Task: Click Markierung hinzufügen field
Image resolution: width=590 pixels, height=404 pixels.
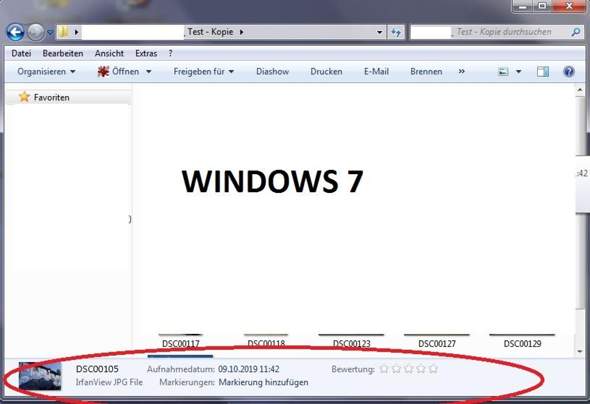Action: click(x=263, y=382)
